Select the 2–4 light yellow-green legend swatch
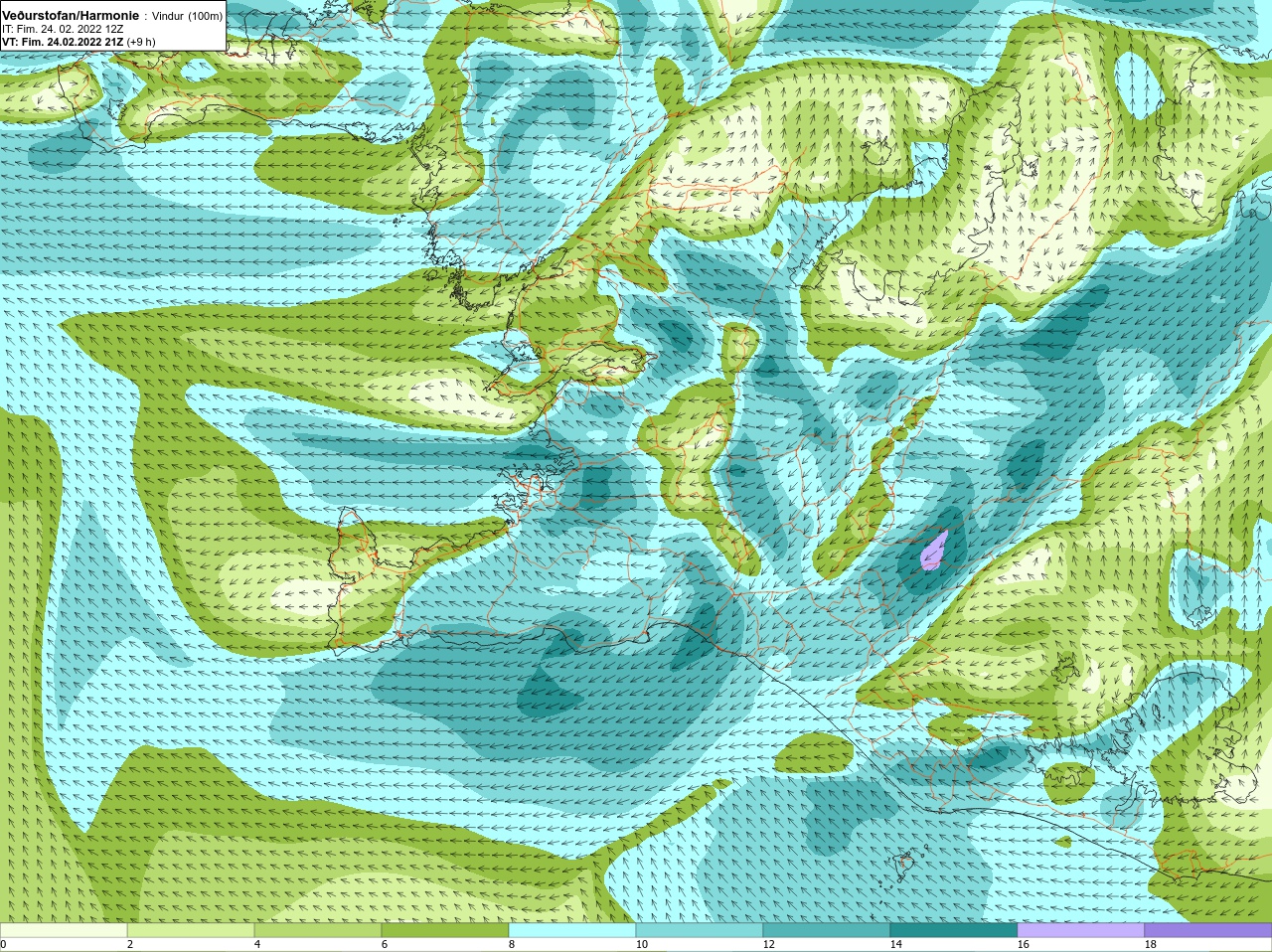Viewport: 1272px width, 952px height. [191, 930]
